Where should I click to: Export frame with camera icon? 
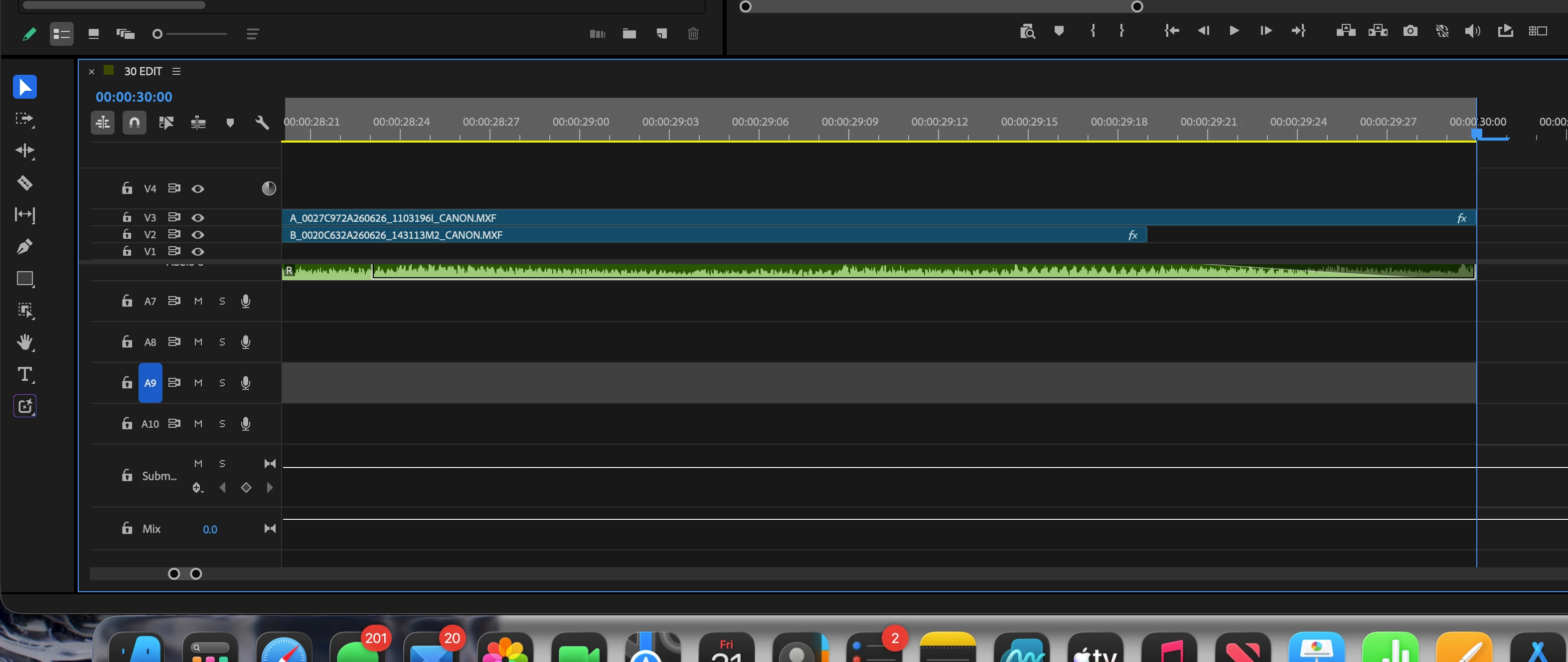[x=1411, y=30]
